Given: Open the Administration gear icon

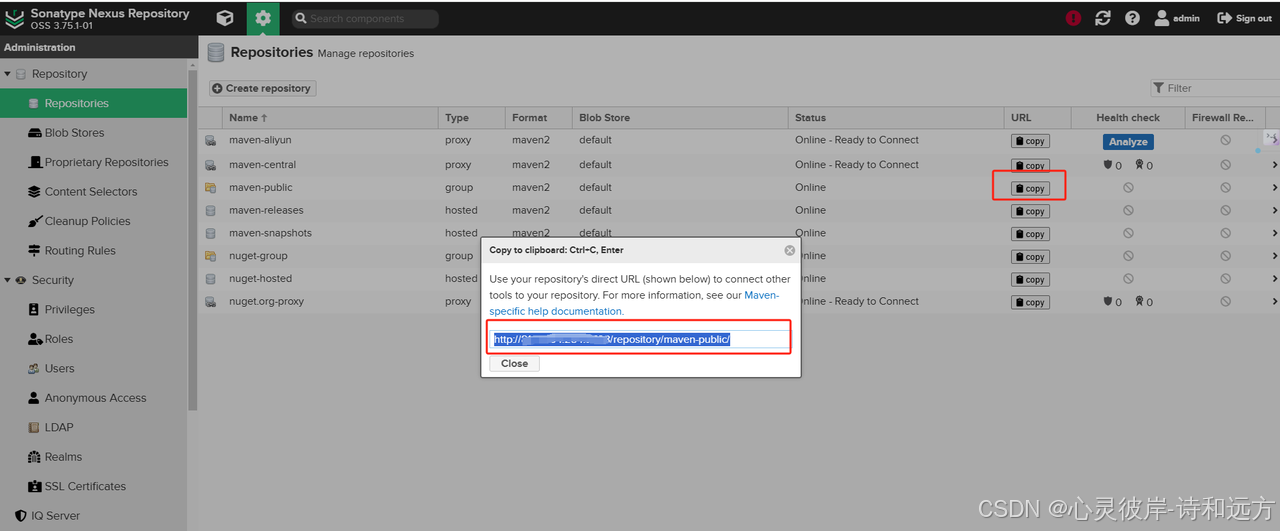Looking at the screenshot, I should tap(263, 18).
